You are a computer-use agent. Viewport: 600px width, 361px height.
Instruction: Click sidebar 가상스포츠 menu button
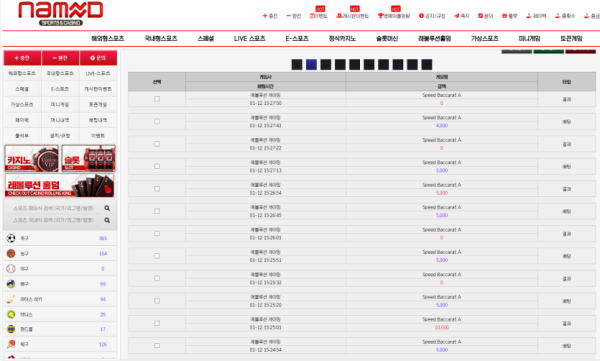[x=22, y=105]
